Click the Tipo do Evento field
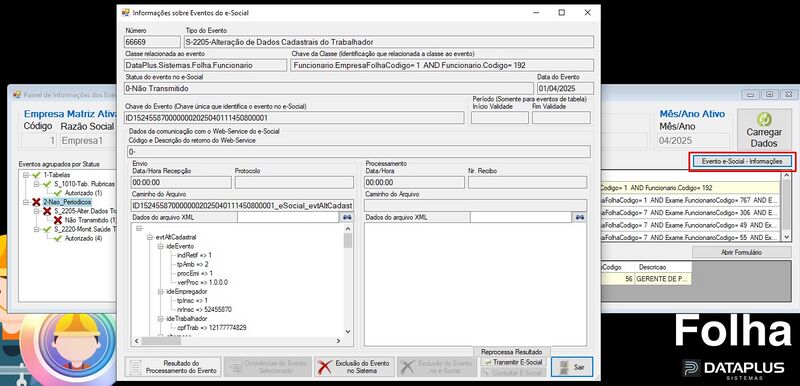The height and width of the screenshot is (386, 800). (x=389, y=42)
